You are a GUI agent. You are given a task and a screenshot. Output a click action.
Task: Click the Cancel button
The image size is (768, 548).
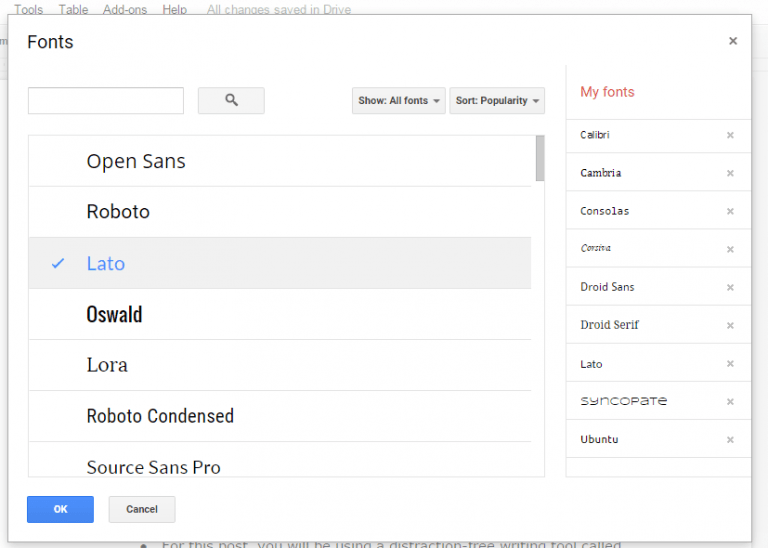coord(142,509)
